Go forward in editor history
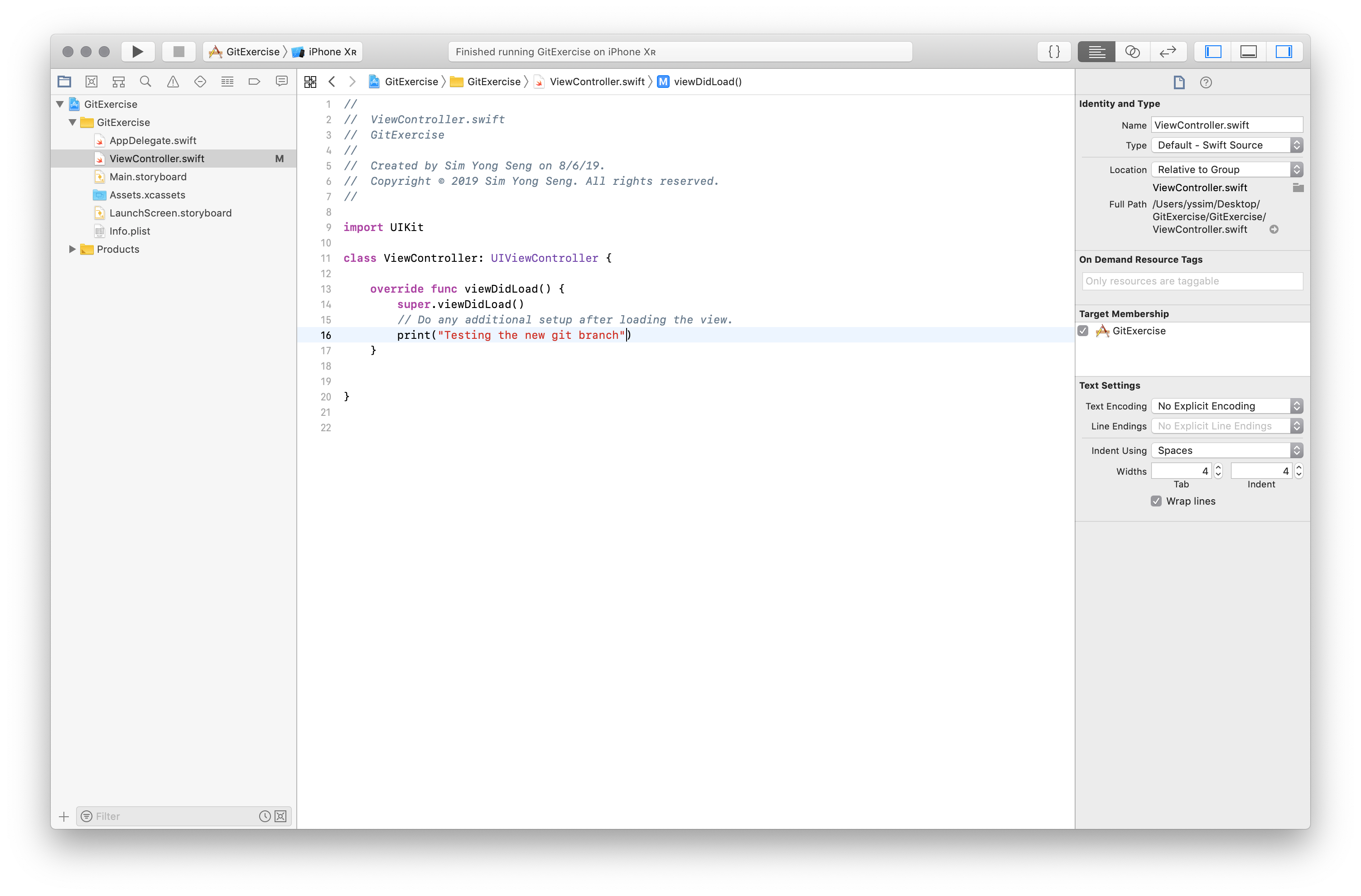The height and width of the screenshot is (896, 1361). (352, 82)
